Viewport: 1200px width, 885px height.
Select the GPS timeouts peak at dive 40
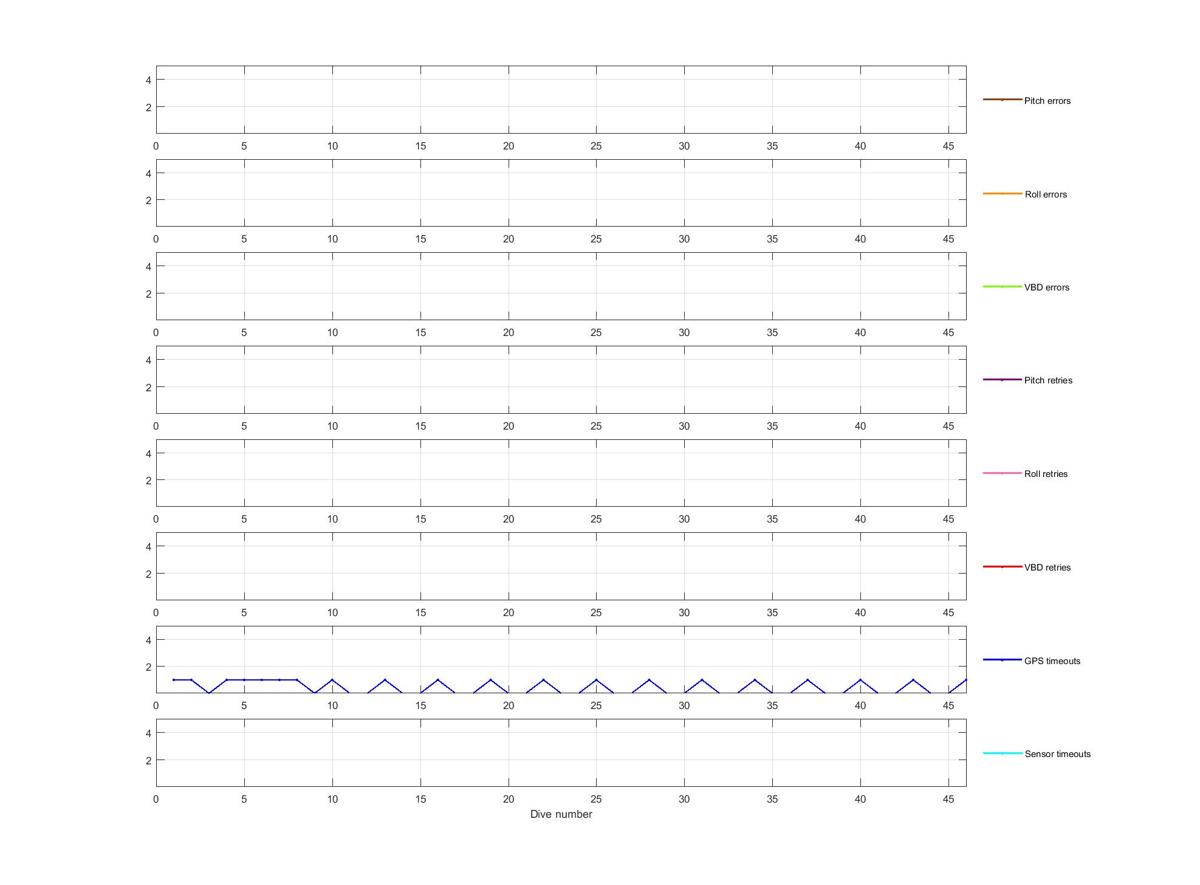pos(860,680)
